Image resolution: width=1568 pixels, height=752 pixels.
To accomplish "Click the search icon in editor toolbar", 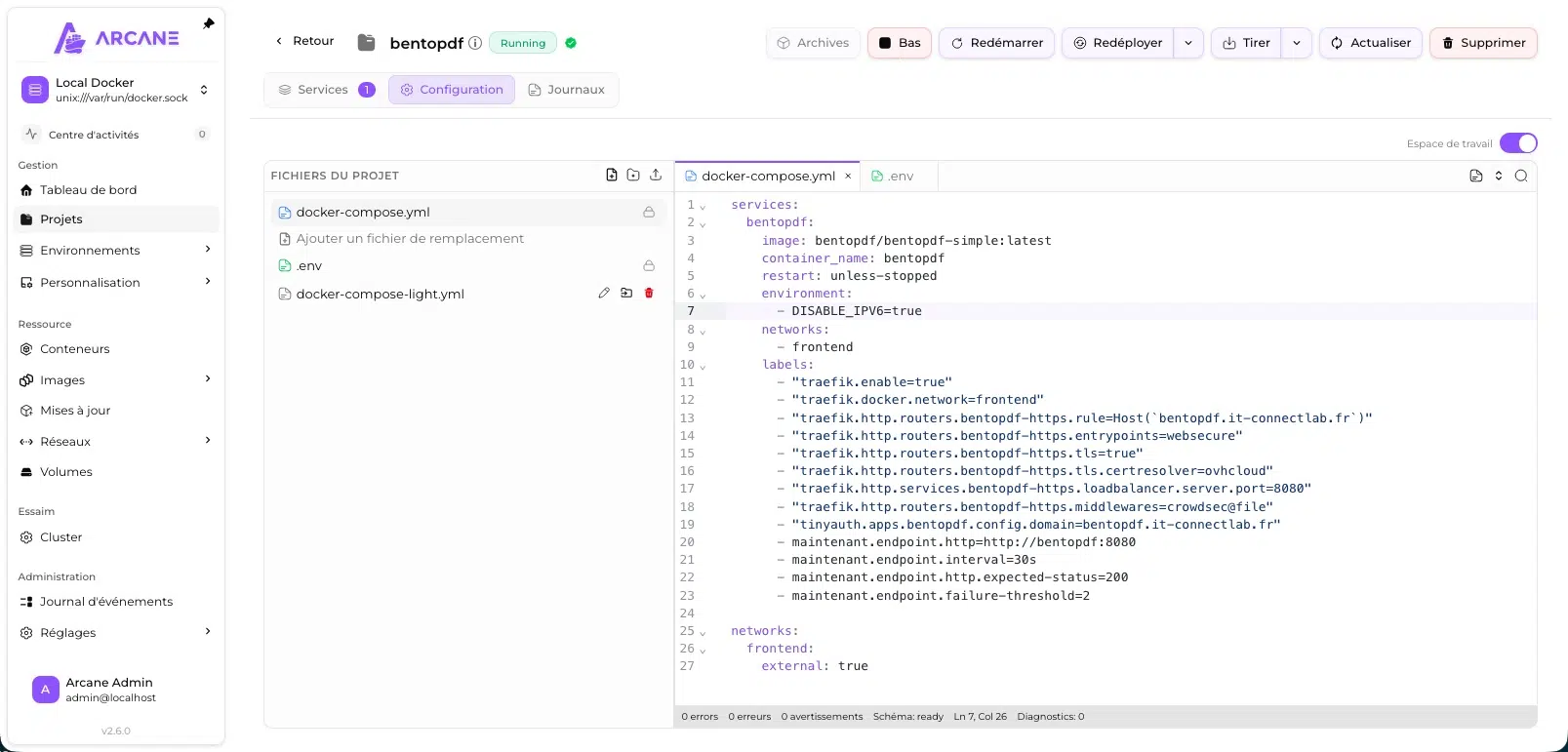I will pos(1521,176).
